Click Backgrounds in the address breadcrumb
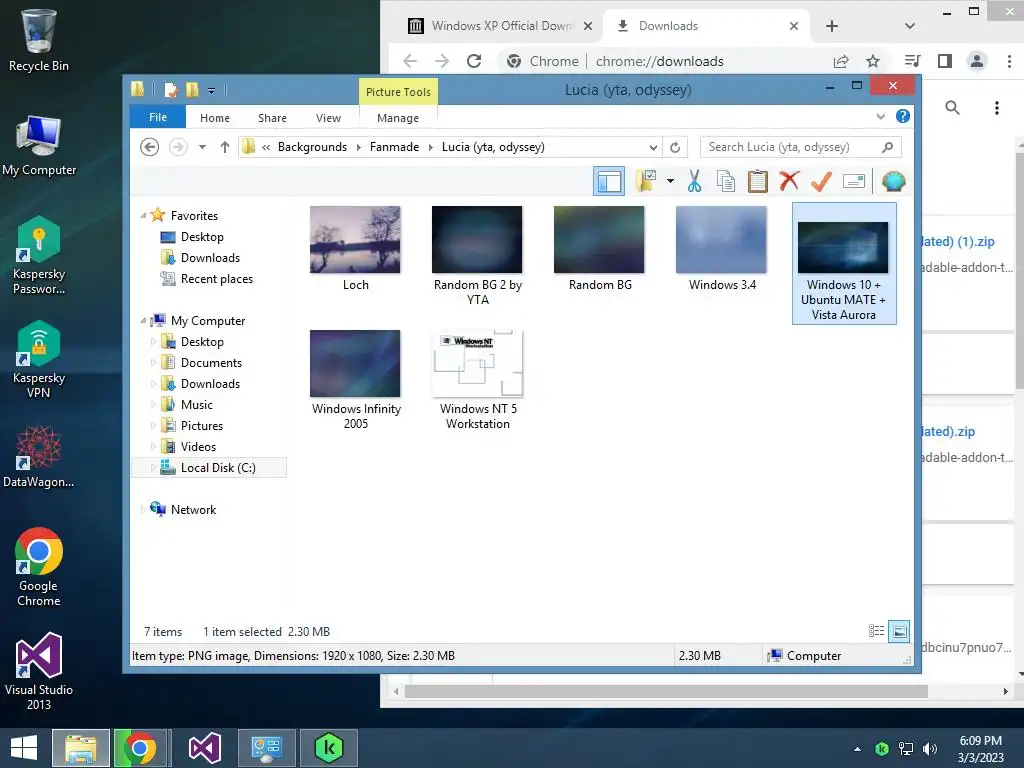The height and width of the screenshot is (768, 1024). (312, 147)
